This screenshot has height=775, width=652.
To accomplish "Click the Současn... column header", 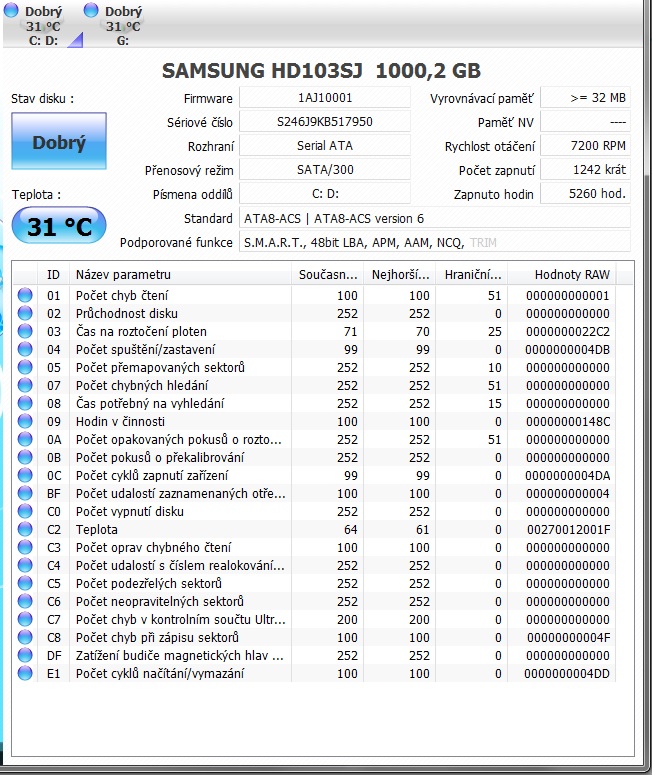I will click(x=328, y=274).
